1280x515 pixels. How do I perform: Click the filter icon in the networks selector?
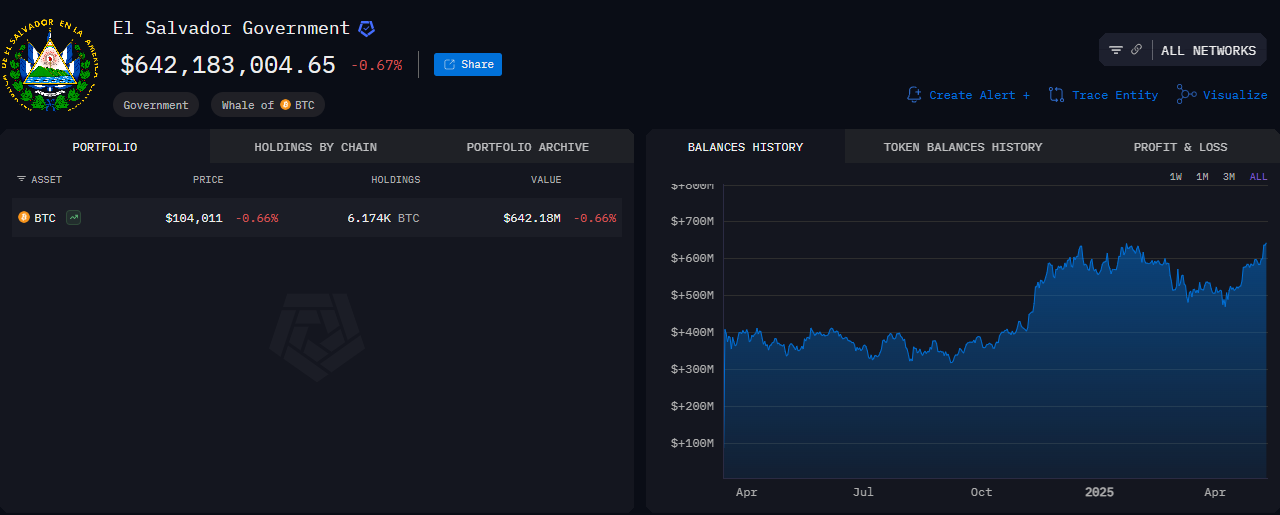[x=1116, y=50]
